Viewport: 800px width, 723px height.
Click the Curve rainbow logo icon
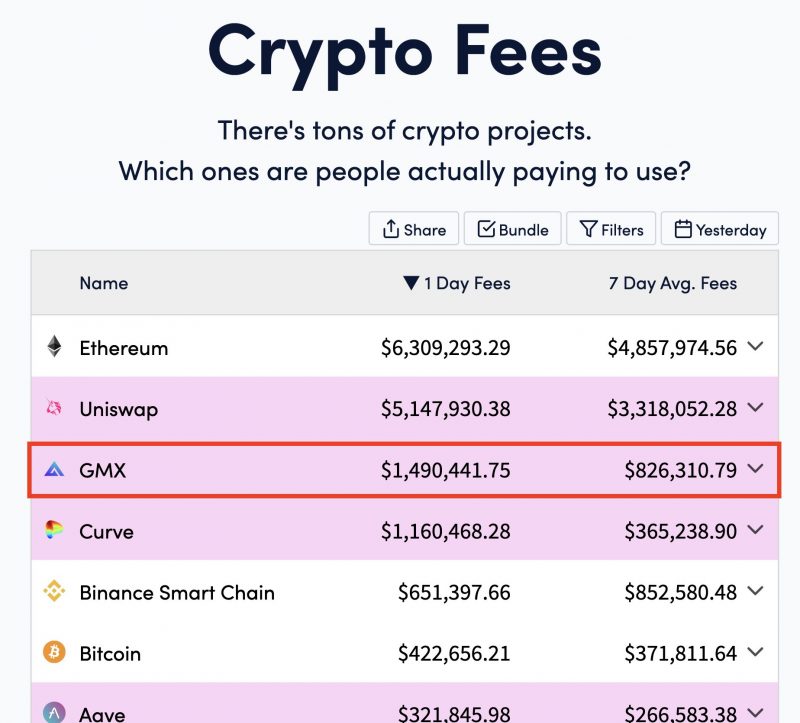pyautogui.click(x=54, y=530)
